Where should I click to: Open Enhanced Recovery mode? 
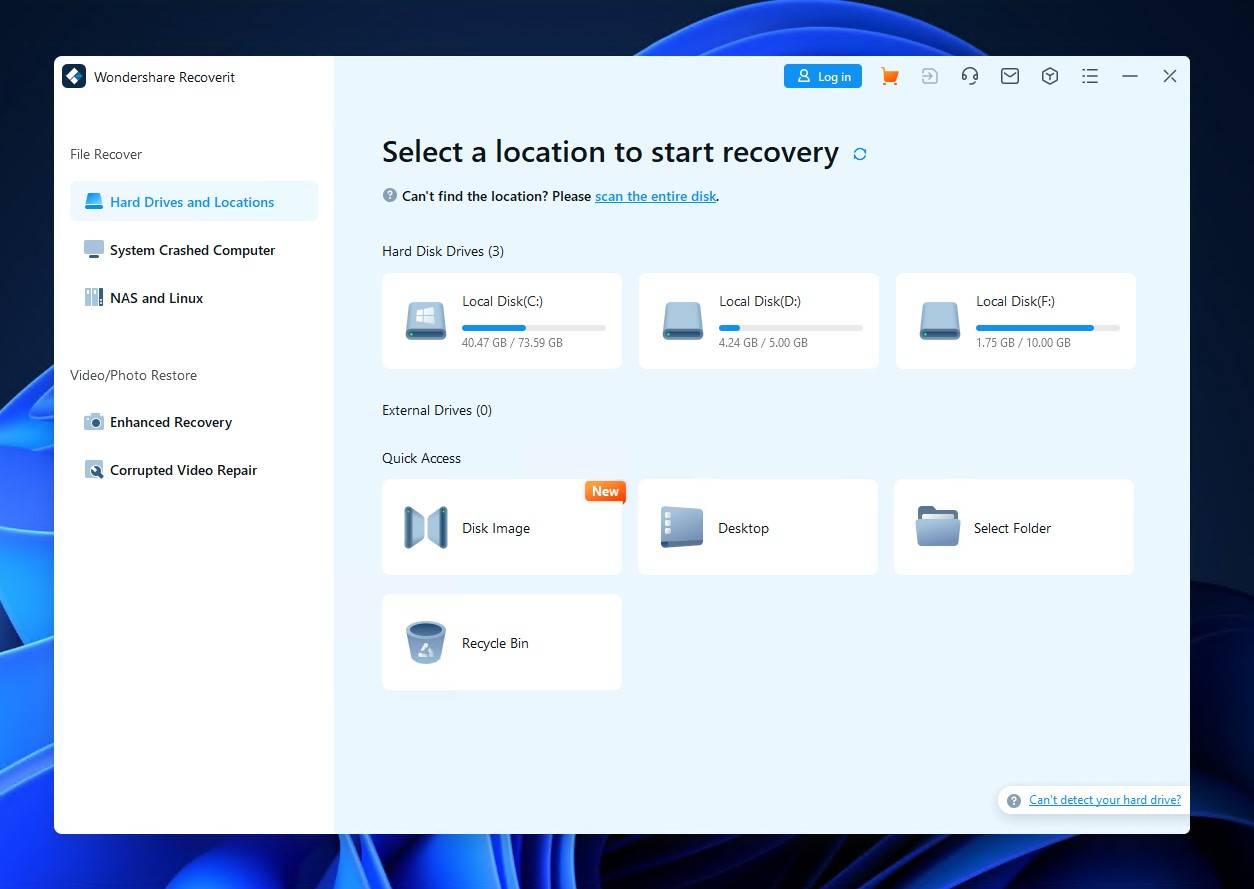pos(194,422)
